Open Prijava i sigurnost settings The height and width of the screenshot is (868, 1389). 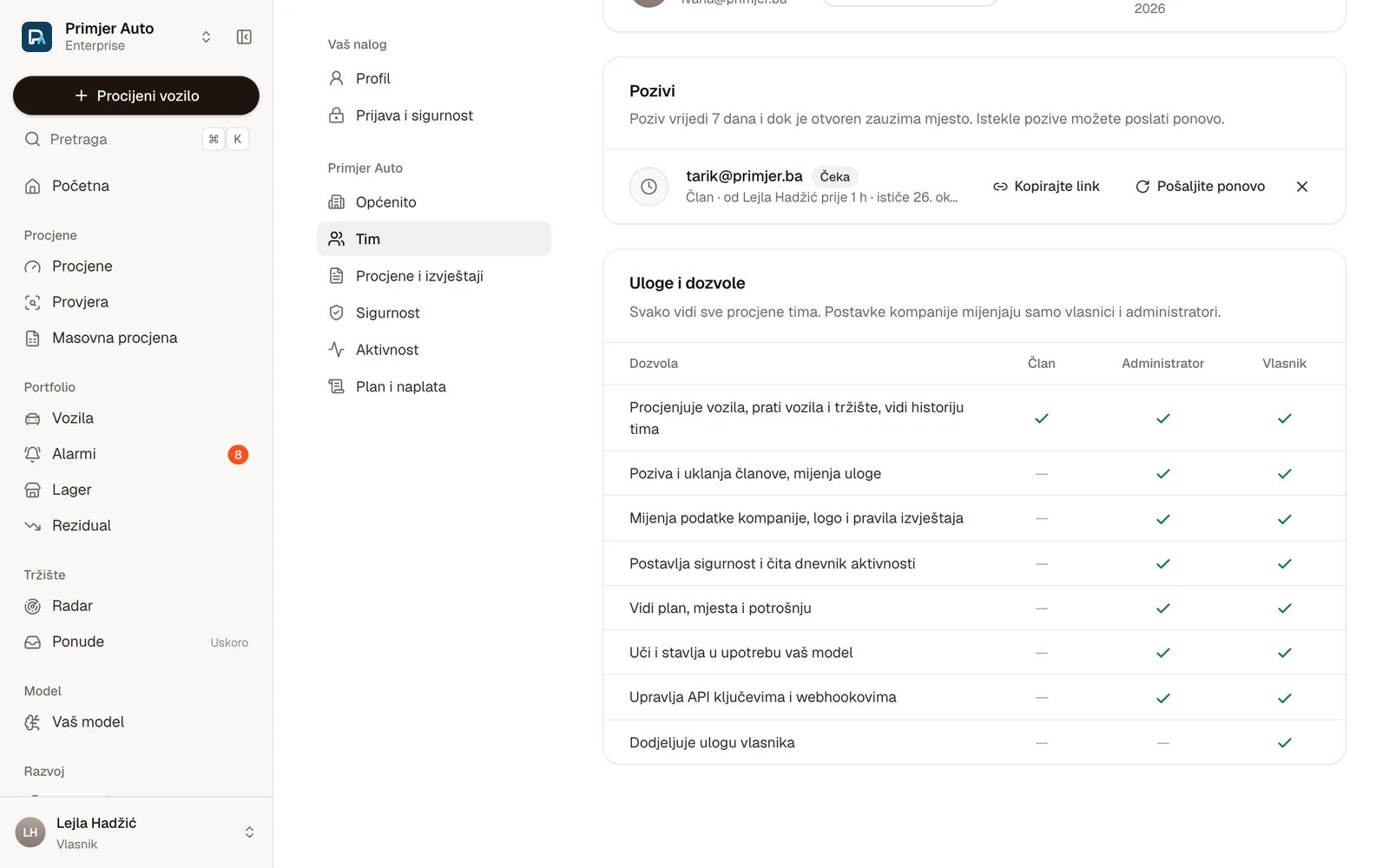pyautogui.click(x=434, y=115)
